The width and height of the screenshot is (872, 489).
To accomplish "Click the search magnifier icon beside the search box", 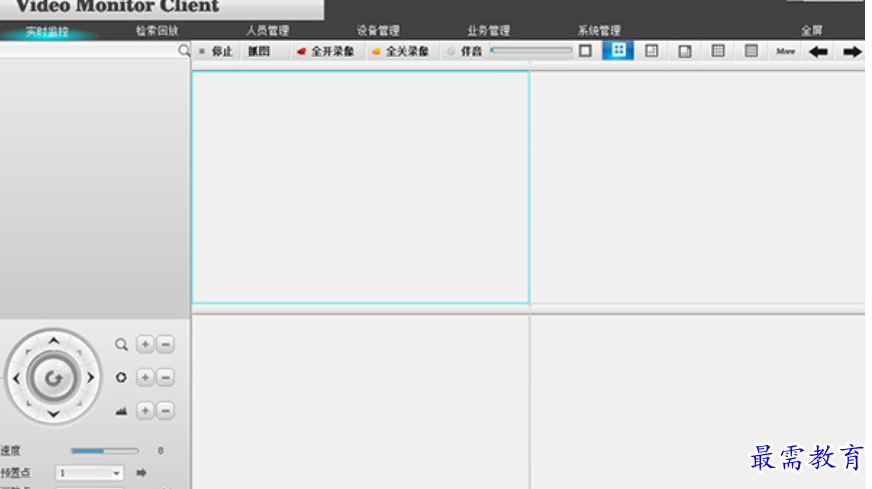I will [184, 51].
